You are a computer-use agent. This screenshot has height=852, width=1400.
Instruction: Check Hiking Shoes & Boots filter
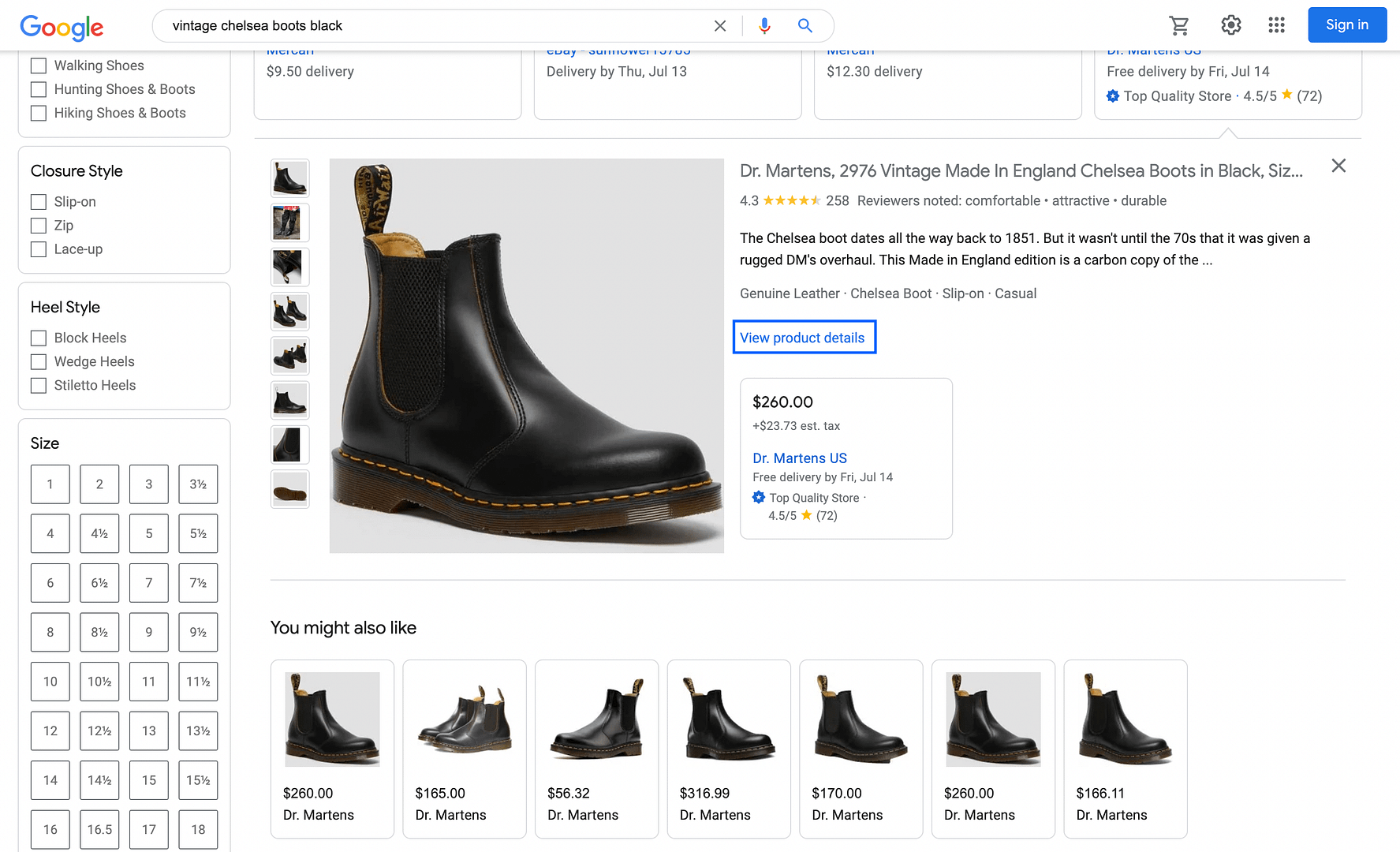pyautogui.click(x=39, y=113)
